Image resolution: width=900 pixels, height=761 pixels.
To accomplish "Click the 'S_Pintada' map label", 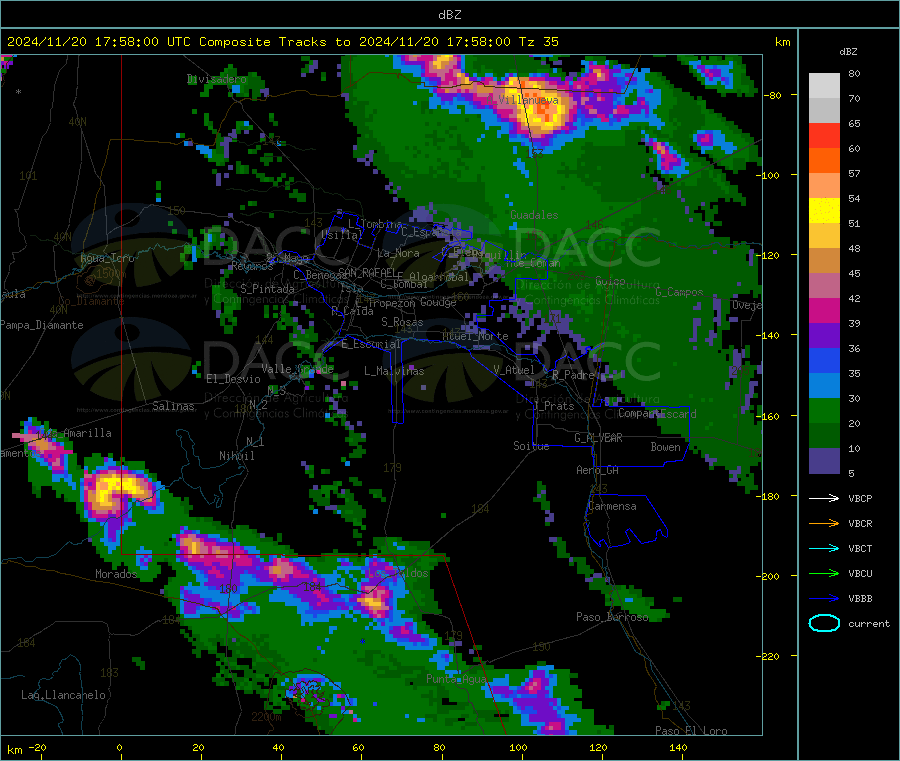I will [267, 289].
